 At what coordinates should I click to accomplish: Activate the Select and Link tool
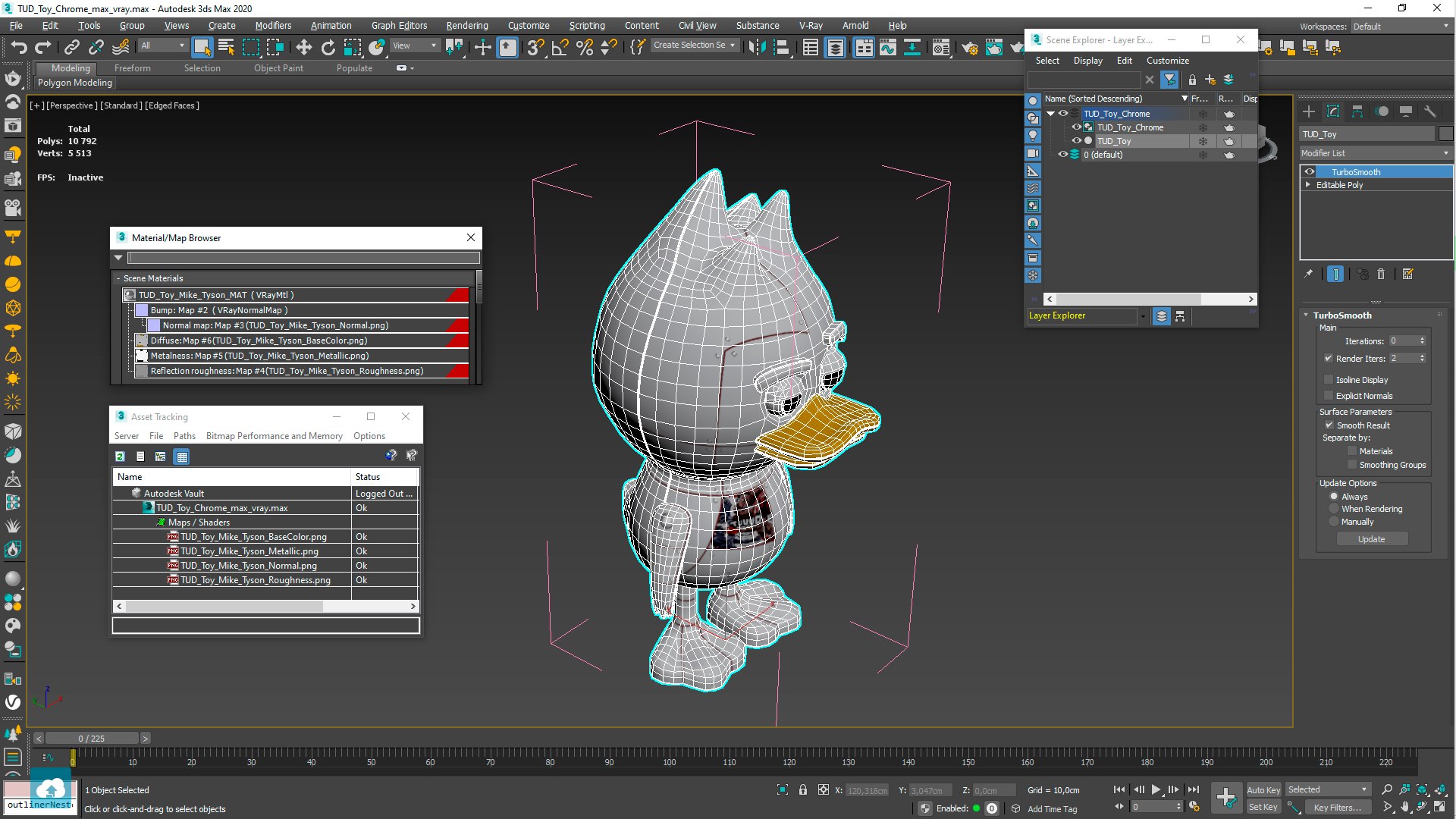(71, 48)
